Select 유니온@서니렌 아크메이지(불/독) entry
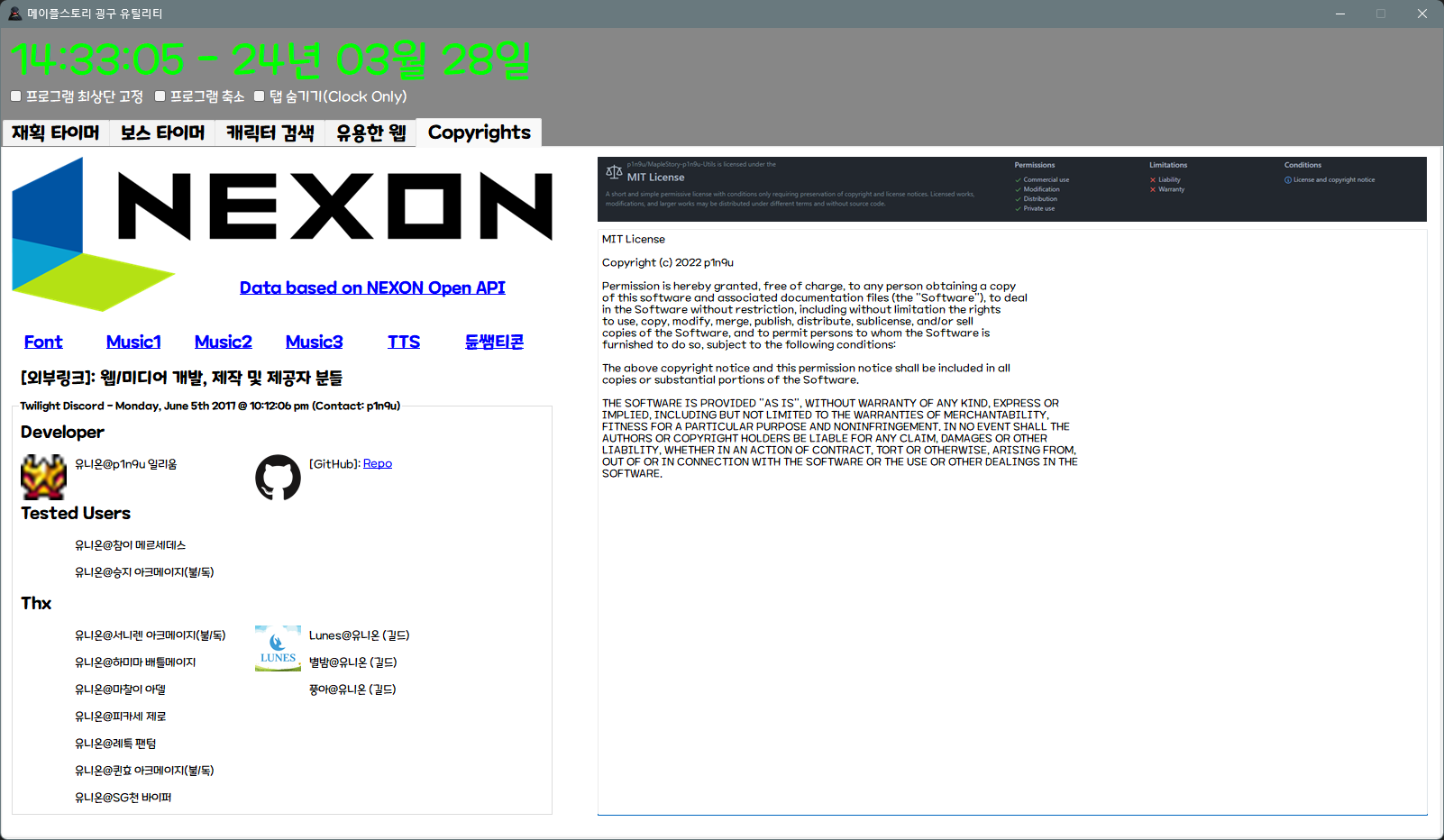Image resolution: width=1444 pixels, height=840 pixels. pos(150,635)
